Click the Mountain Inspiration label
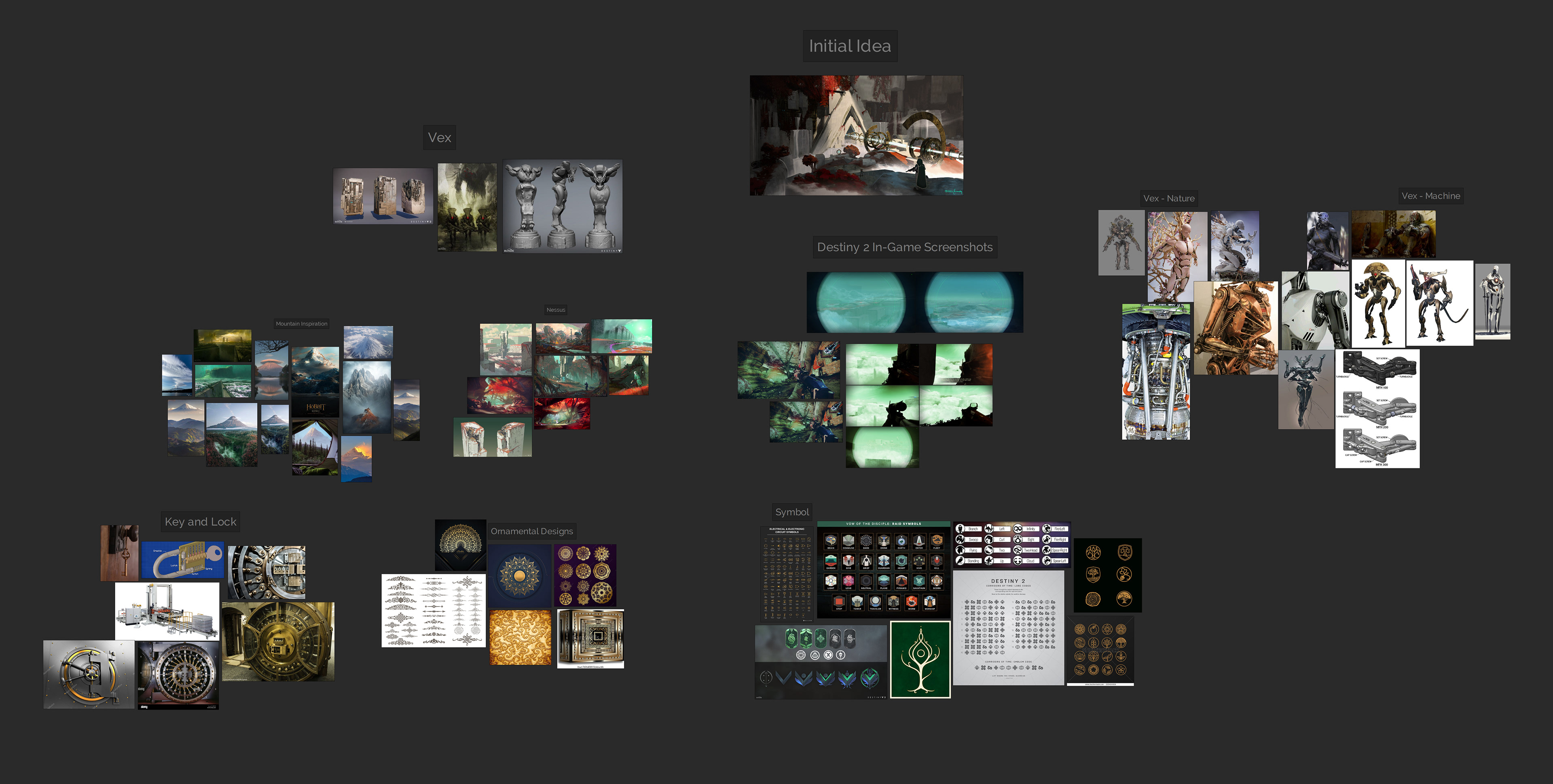This screenshot has height=784, width=1553. pos(301,323)
